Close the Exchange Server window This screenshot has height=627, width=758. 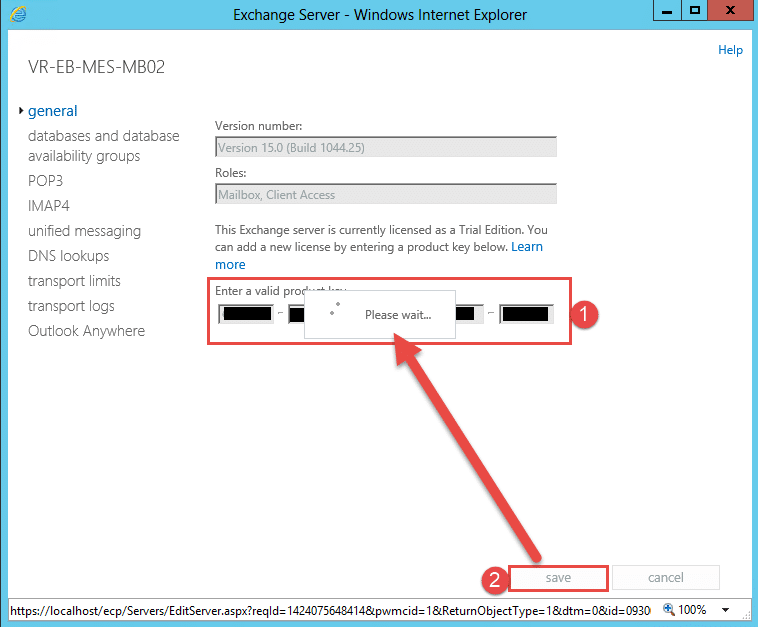tap(731, 11)
